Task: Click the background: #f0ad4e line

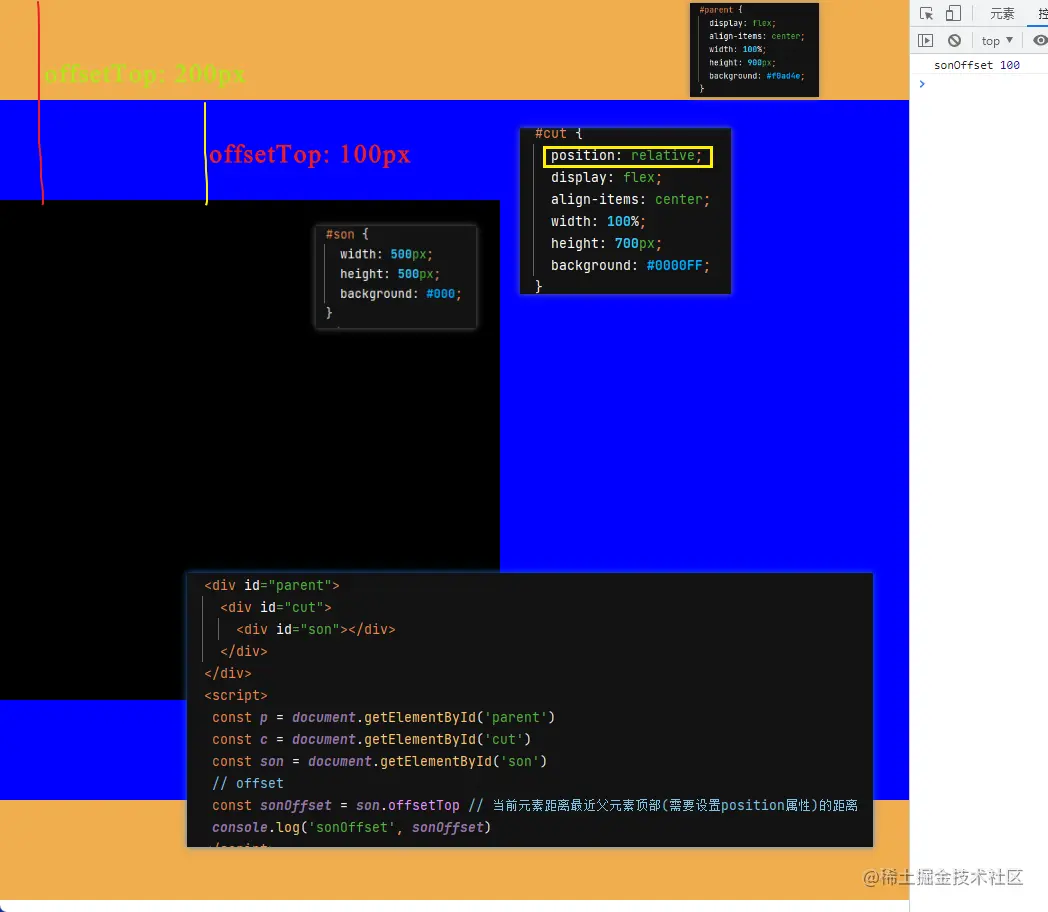Action: pos(756,76)
